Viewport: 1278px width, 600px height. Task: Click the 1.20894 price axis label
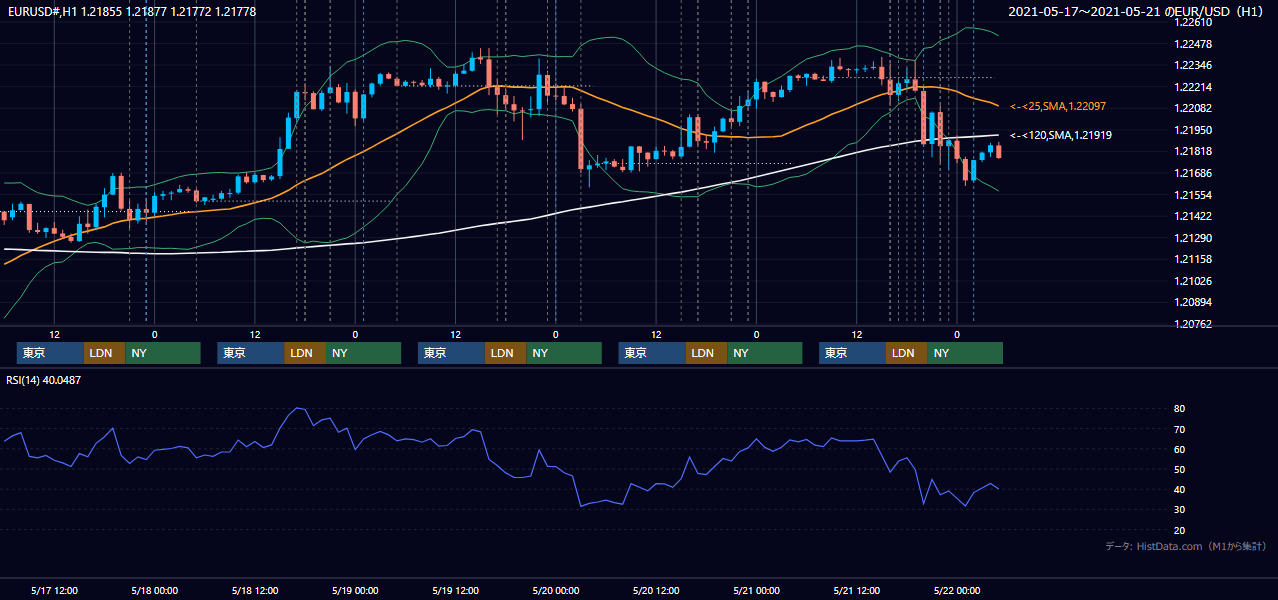pyautogui.click(x=1192, y=302)
